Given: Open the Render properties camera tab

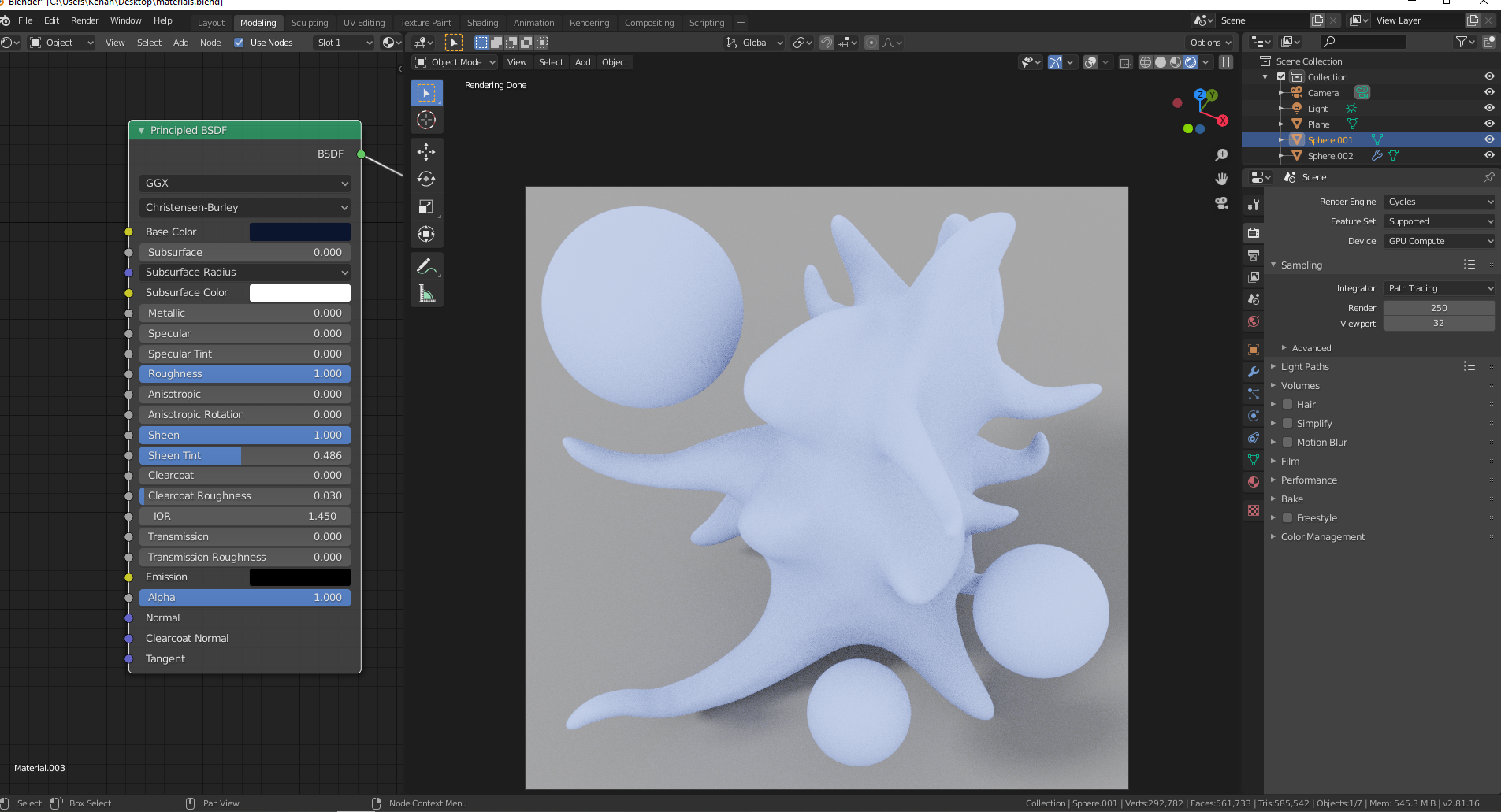Looking at the screenshot, I should point(1254,234).
